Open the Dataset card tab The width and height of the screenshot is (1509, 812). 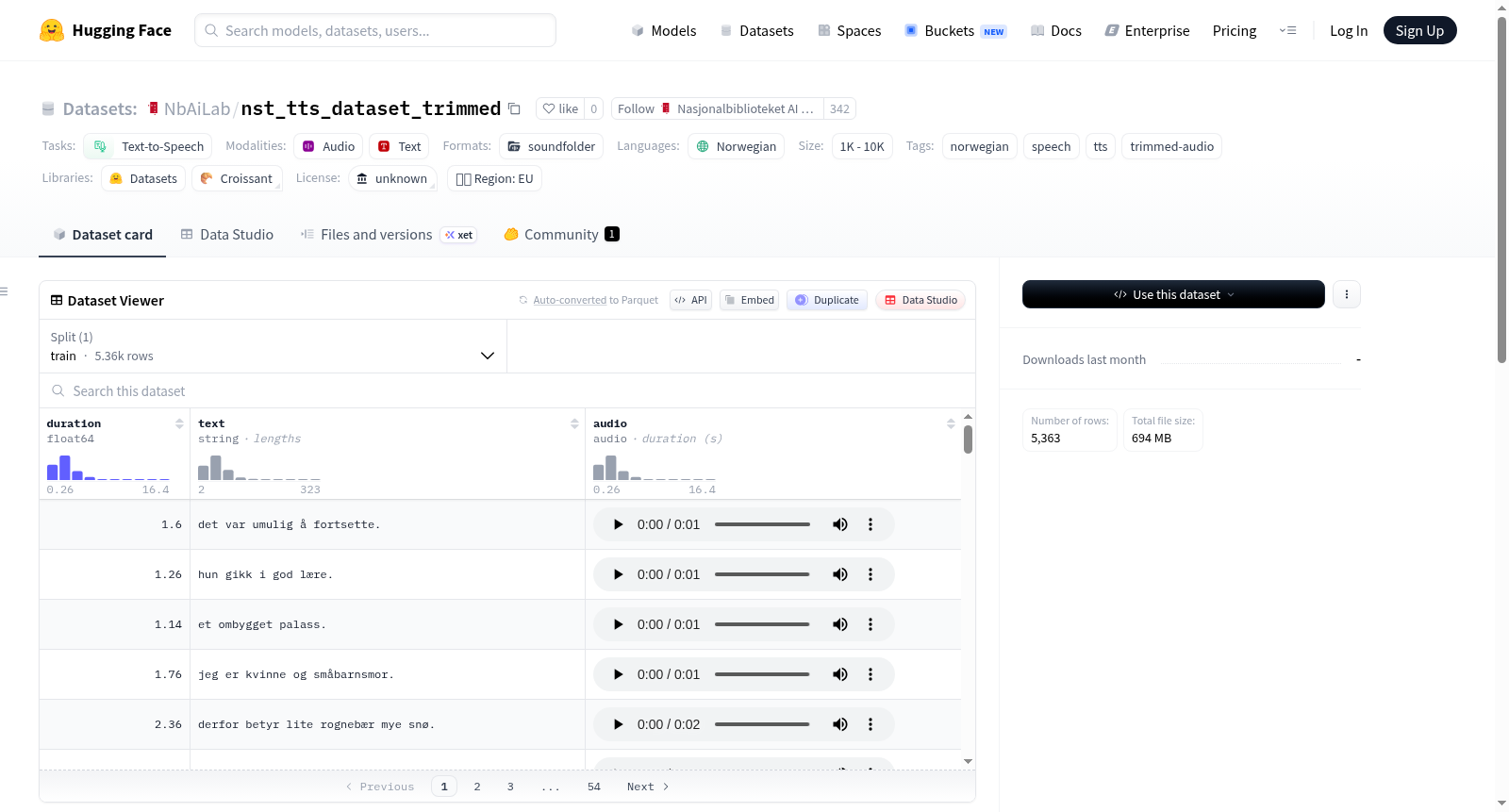coord(102,235)
